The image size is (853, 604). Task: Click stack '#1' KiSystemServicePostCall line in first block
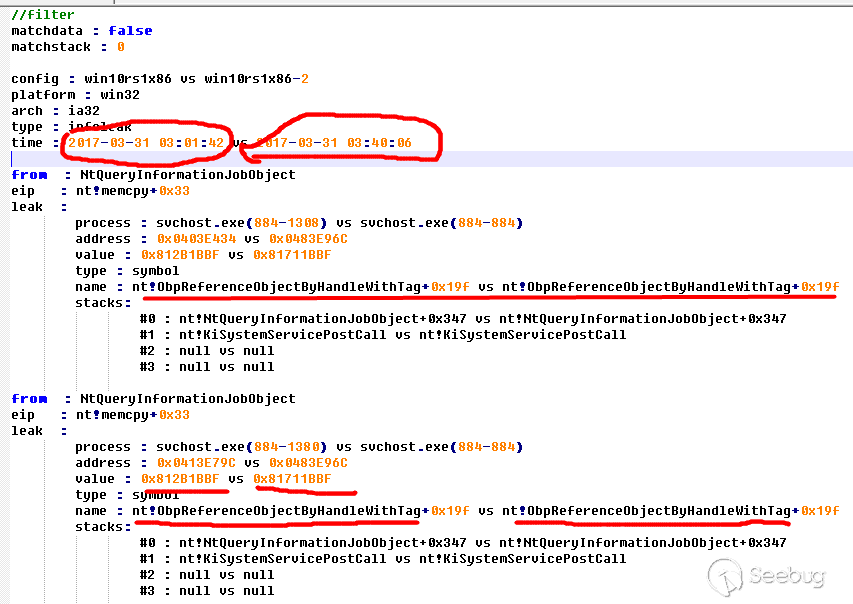tap(383, 335)
